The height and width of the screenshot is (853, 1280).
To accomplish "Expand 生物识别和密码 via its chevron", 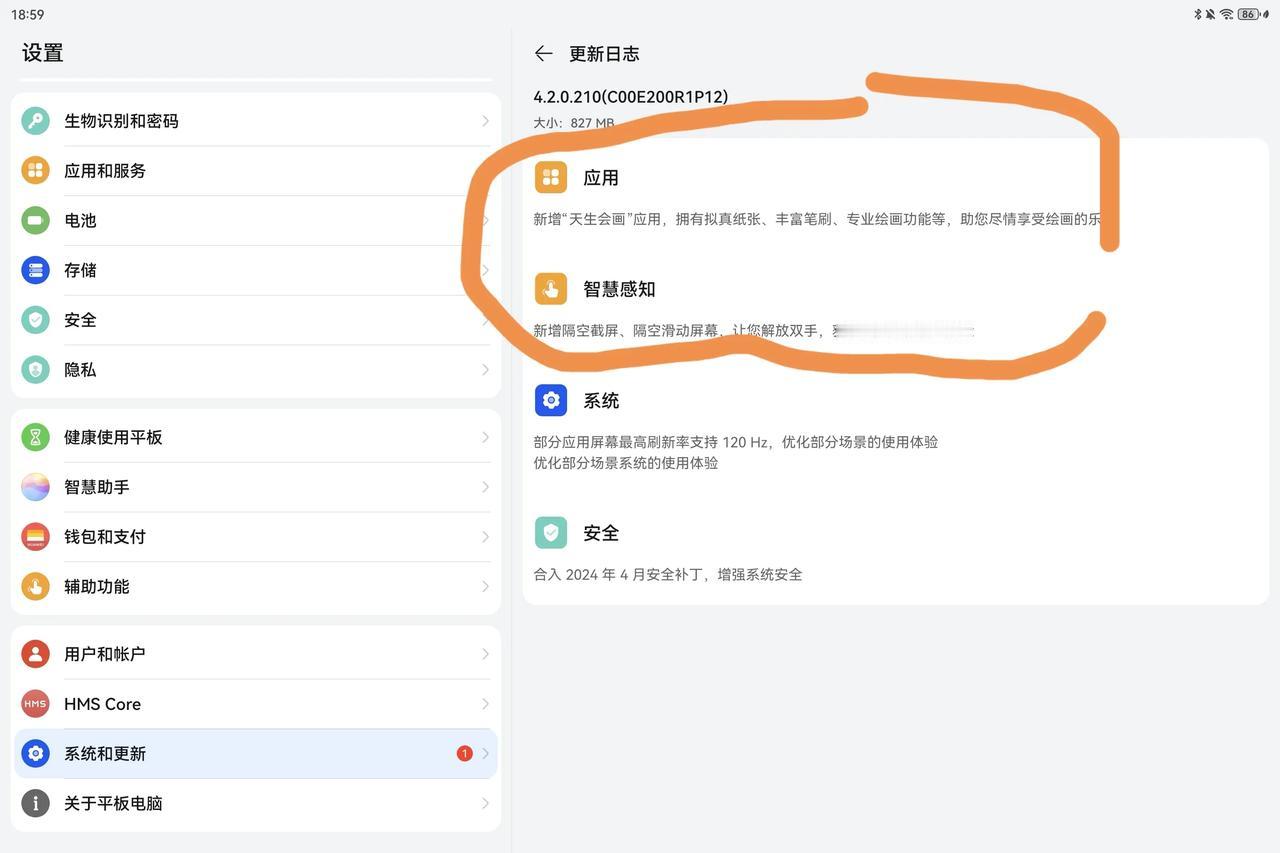I will [485, 121].
